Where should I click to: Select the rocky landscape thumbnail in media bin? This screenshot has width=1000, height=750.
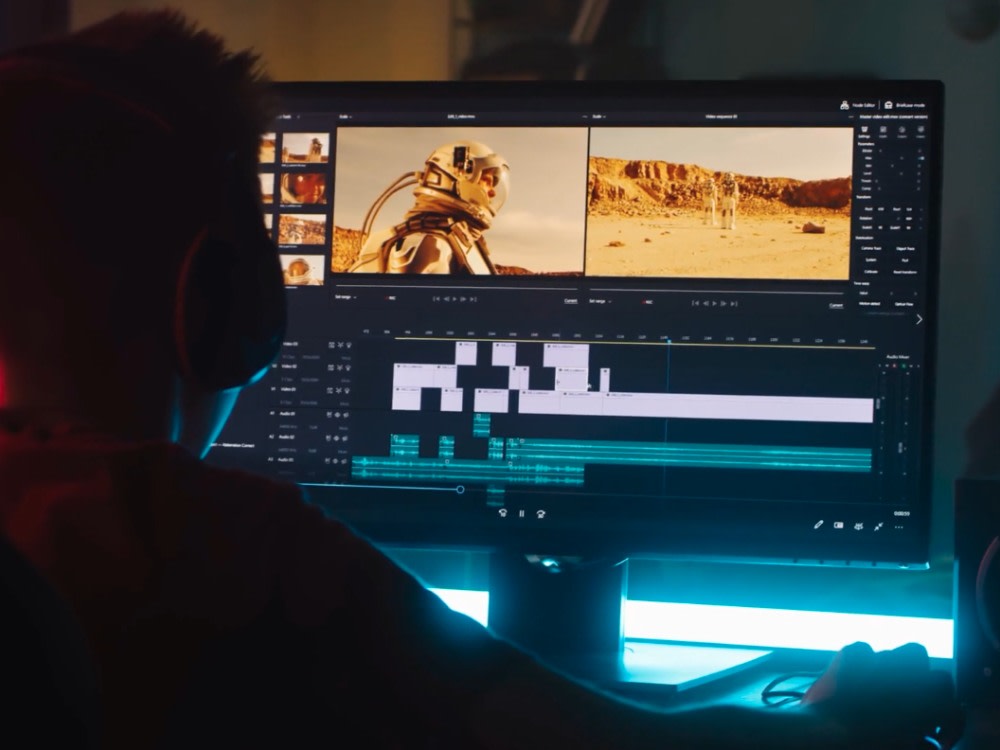302,230
